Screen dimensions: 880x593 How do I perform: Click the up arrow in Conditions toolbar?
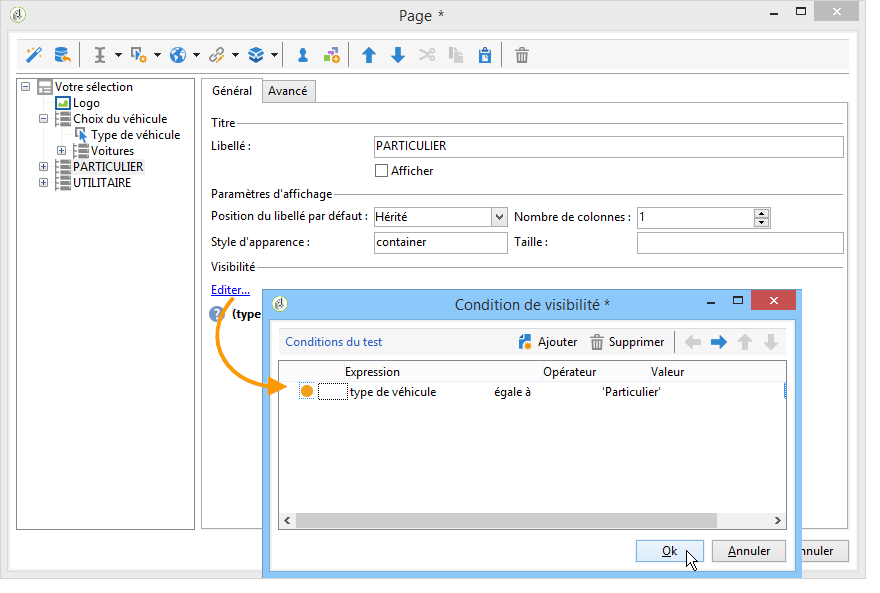pos(745,342)
